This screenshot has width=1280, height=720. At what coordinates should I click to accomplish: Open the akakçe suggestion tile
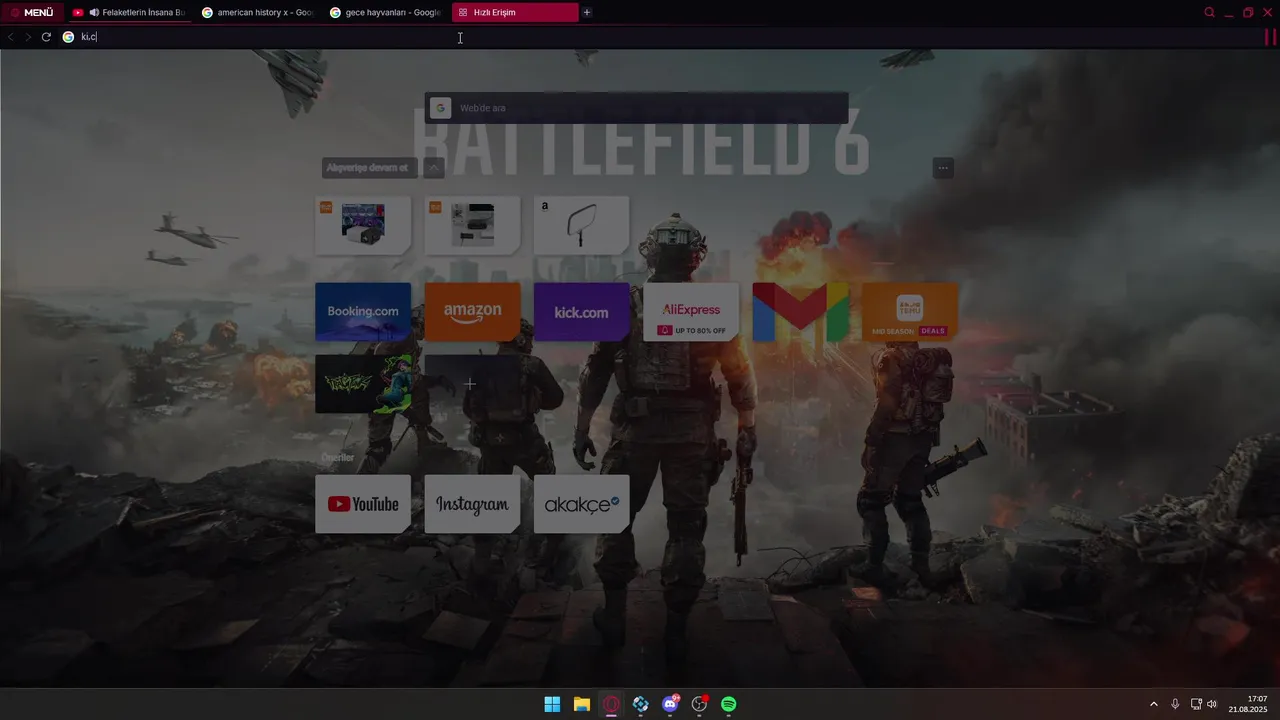tap(581, 504)
